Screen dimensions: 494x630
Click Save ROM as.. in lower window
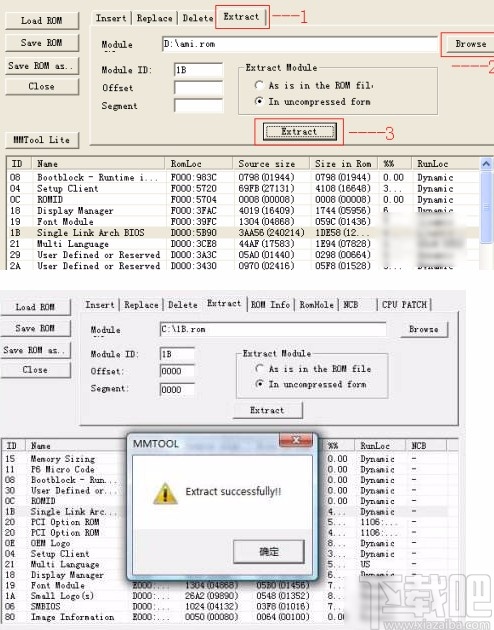tap(35, 350)
